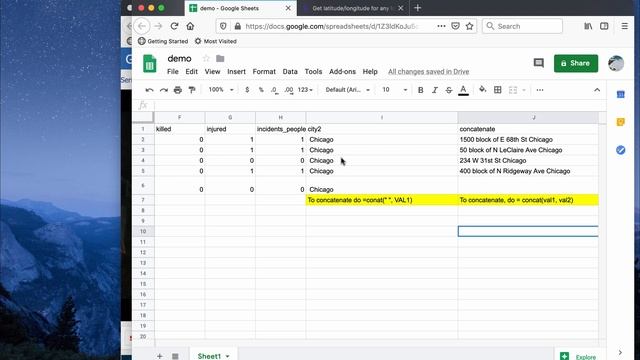Open the Google account avatar

tap(616, 63)
